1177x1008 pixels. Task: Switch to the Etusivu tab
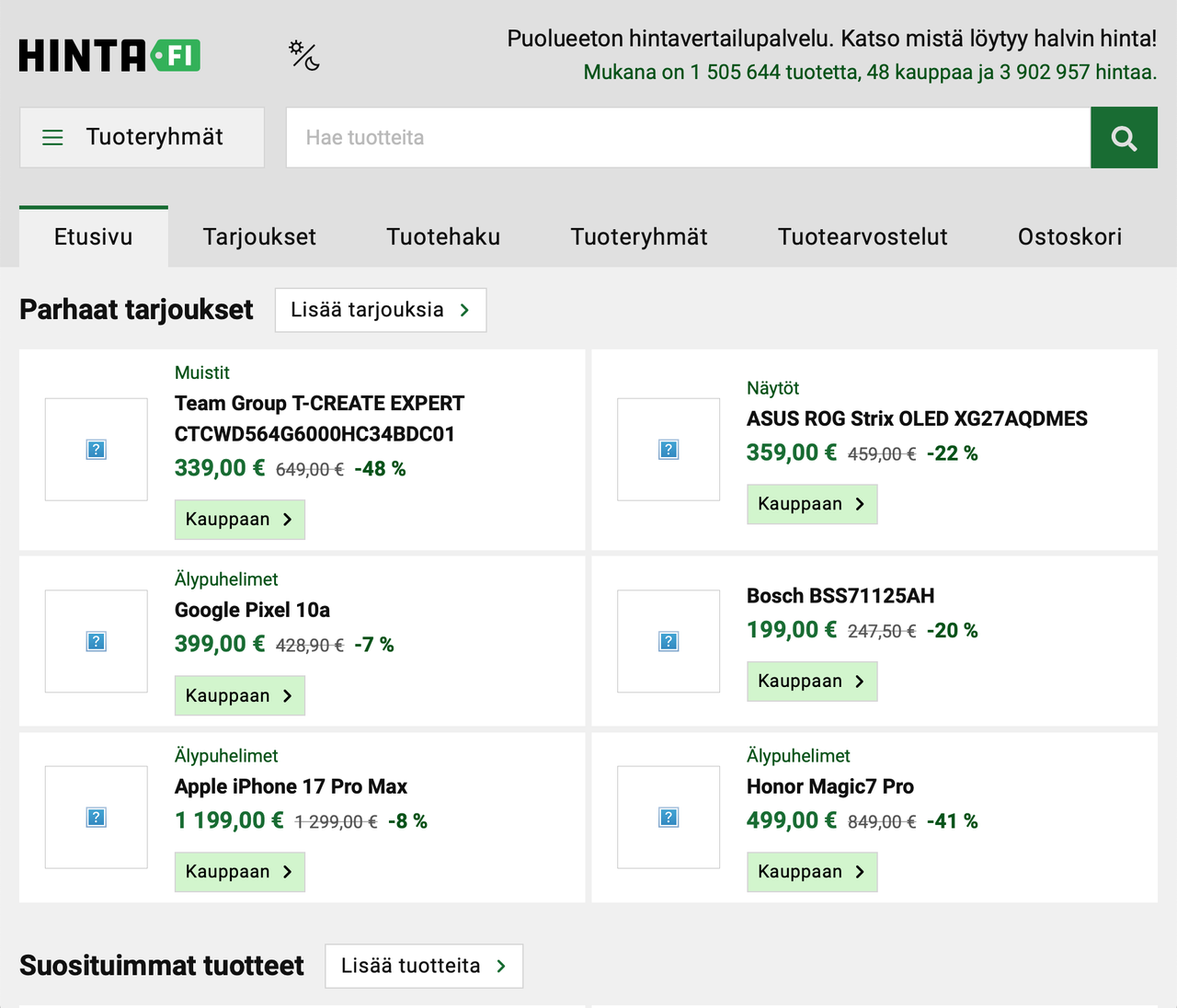[94, 236]
